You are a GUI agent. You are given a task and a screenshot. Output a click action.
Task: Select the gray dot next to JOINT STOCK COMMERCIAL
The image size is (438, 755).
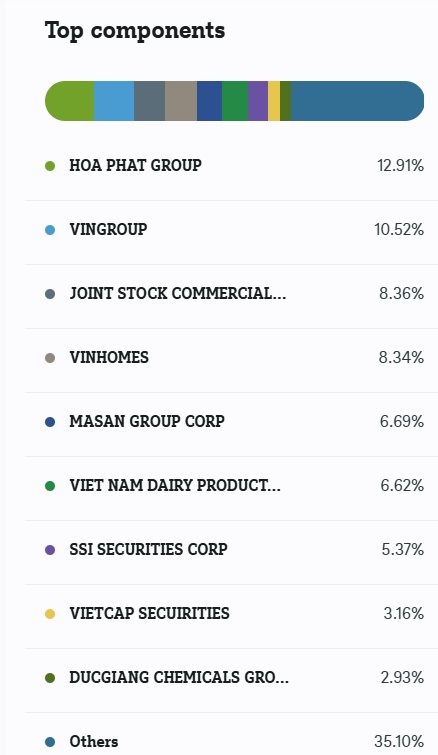[x=50, y=294]
